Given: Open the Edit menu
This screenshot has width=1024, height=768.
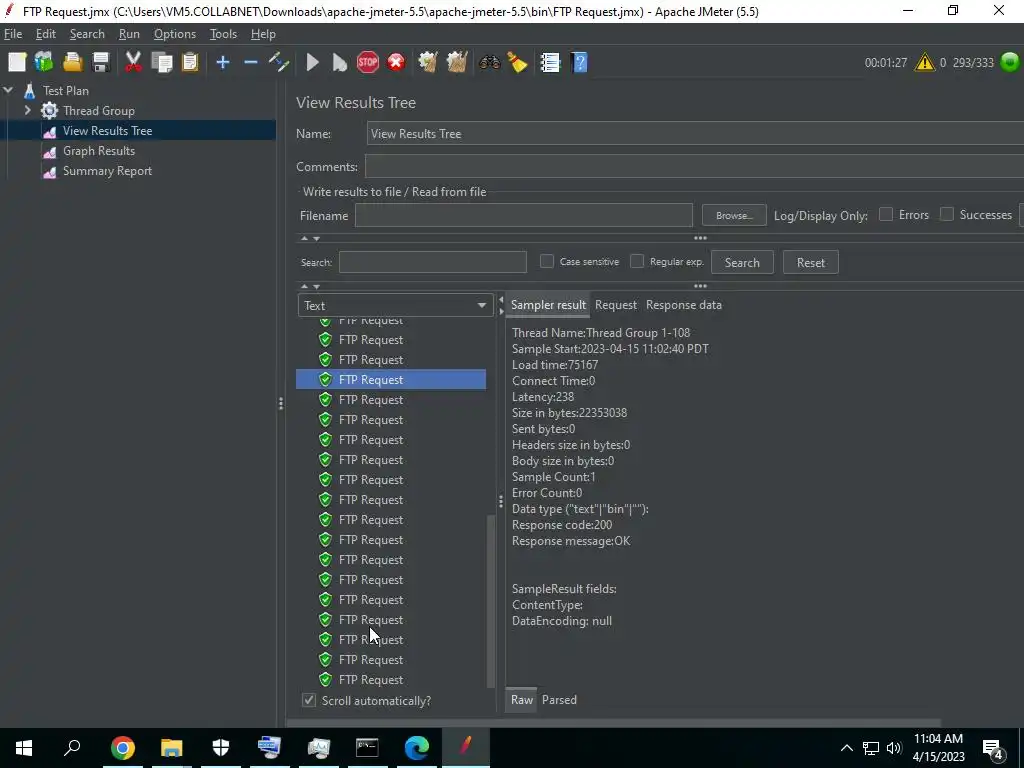Looking at the screenshot, I should [x=46, y=34].
